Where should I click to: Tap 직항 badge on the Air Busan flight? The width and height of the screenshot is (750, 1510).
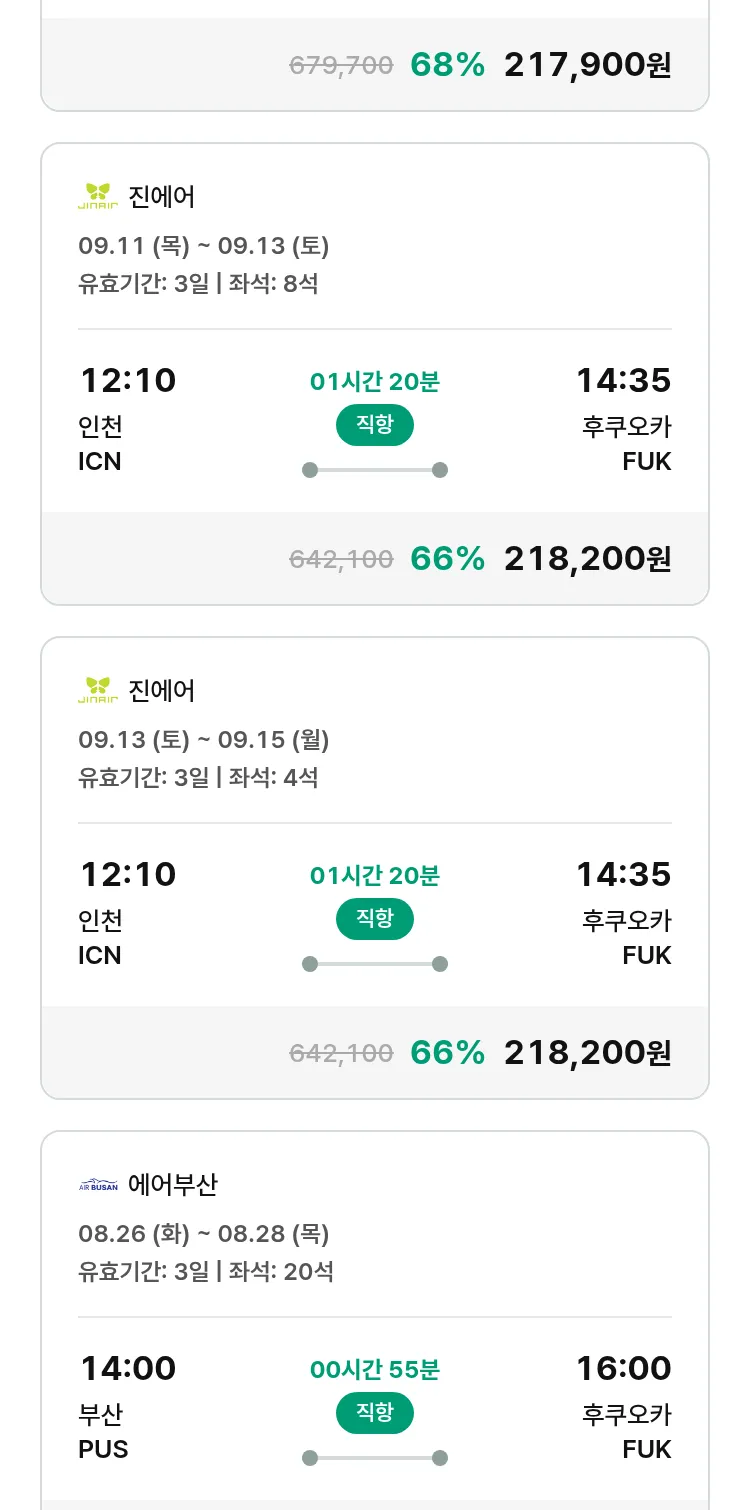375,1413
